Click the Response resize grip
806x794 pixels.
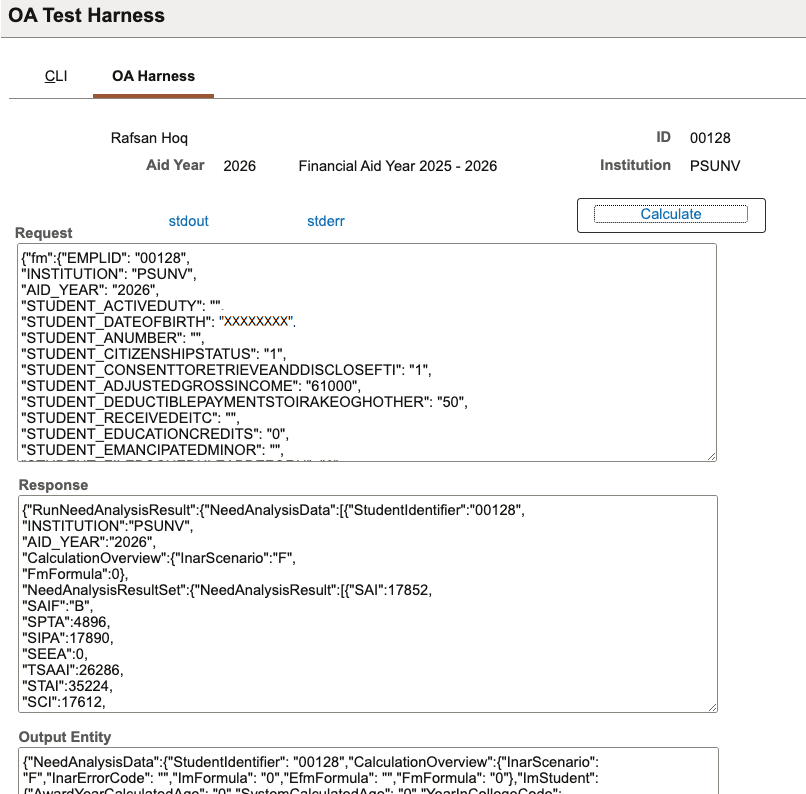[711, 706]
